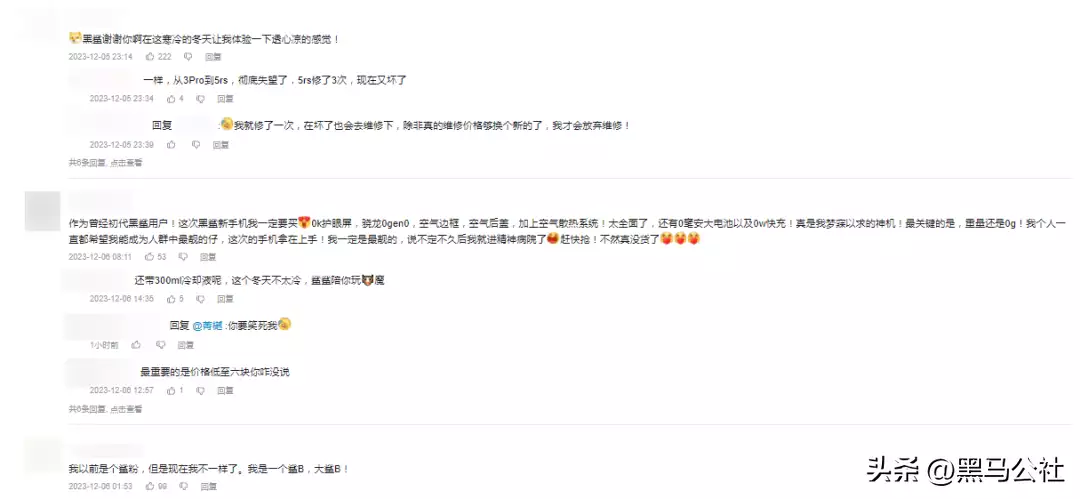Thumbs up the comment with 99 likes

click(x=149, y=486)
